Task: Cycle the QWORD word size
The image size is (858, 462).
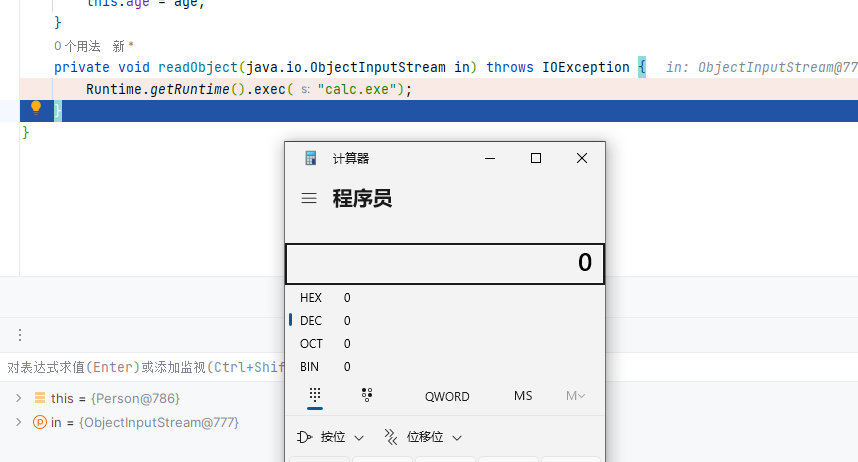Action: (447, 396)
